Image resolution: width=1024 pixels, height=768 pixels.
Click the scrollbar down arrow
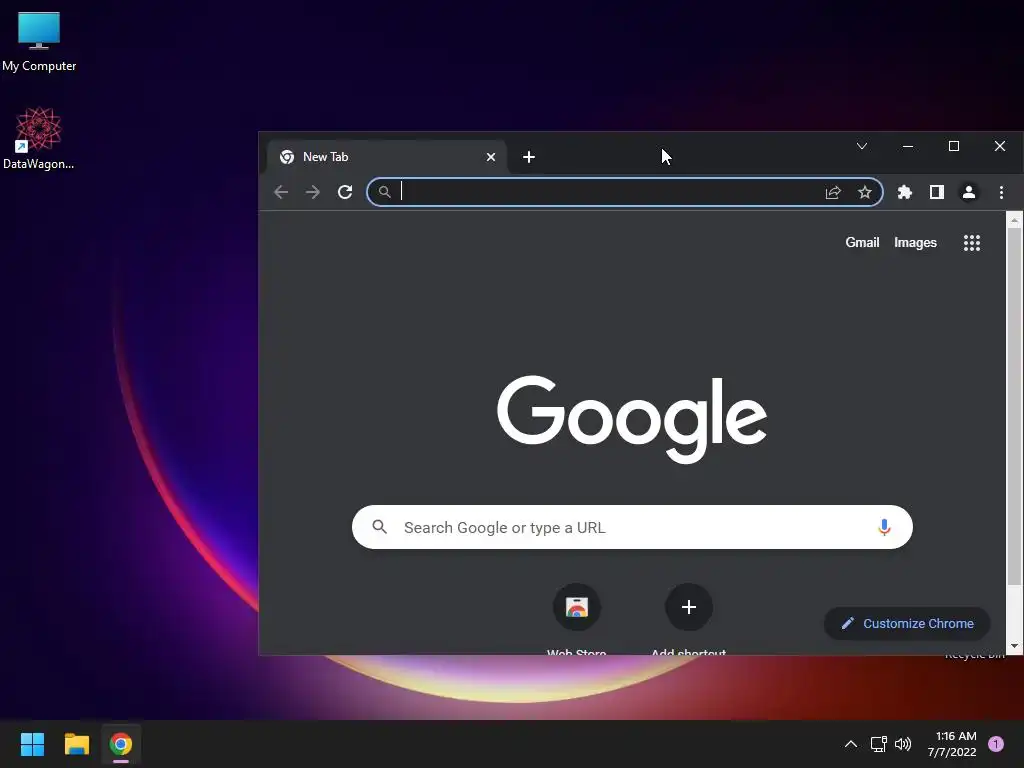point(1014,646)
